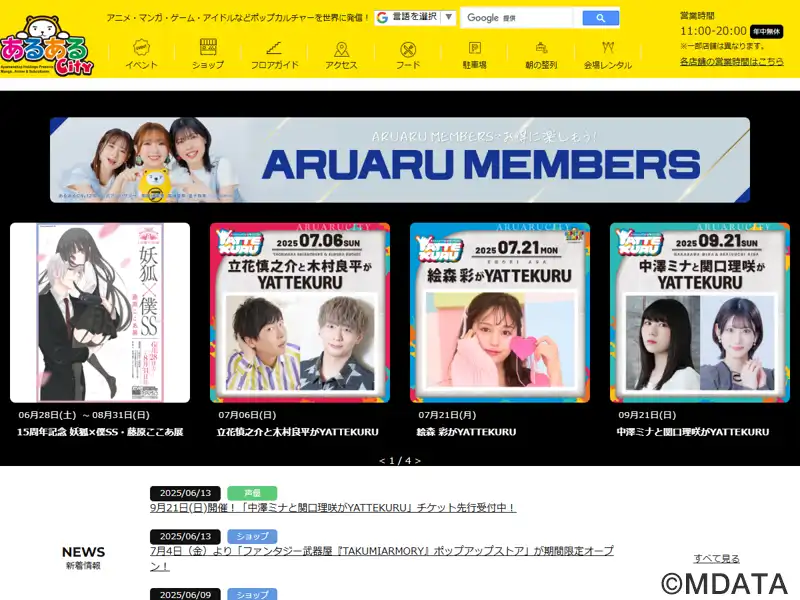Click the NEWS 新着情報 heading
Screen dimensions: 800x600
tap(83, 558)
